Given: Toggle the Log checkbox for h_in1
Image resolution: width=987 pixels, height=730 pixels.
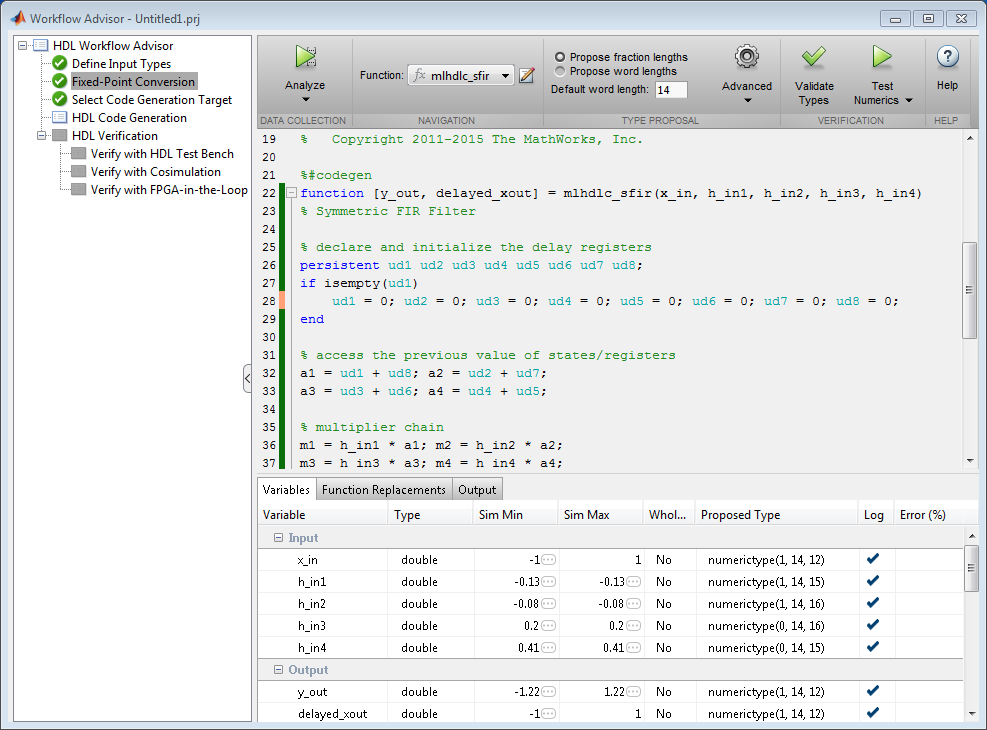Looking at the screenshot, I should point(872,581).
